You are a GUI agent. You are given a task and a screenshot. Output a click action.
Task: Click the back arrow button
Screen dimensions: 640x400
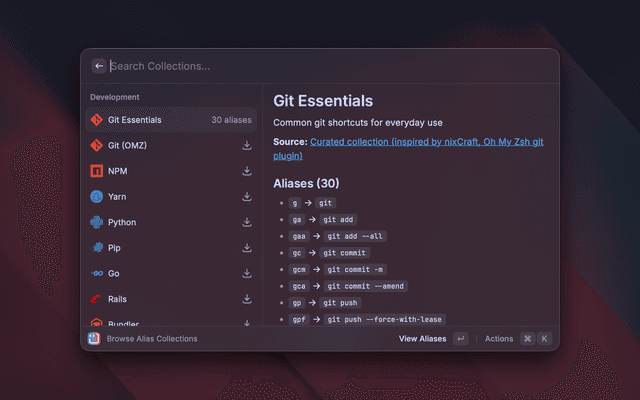tap(99, 66)
